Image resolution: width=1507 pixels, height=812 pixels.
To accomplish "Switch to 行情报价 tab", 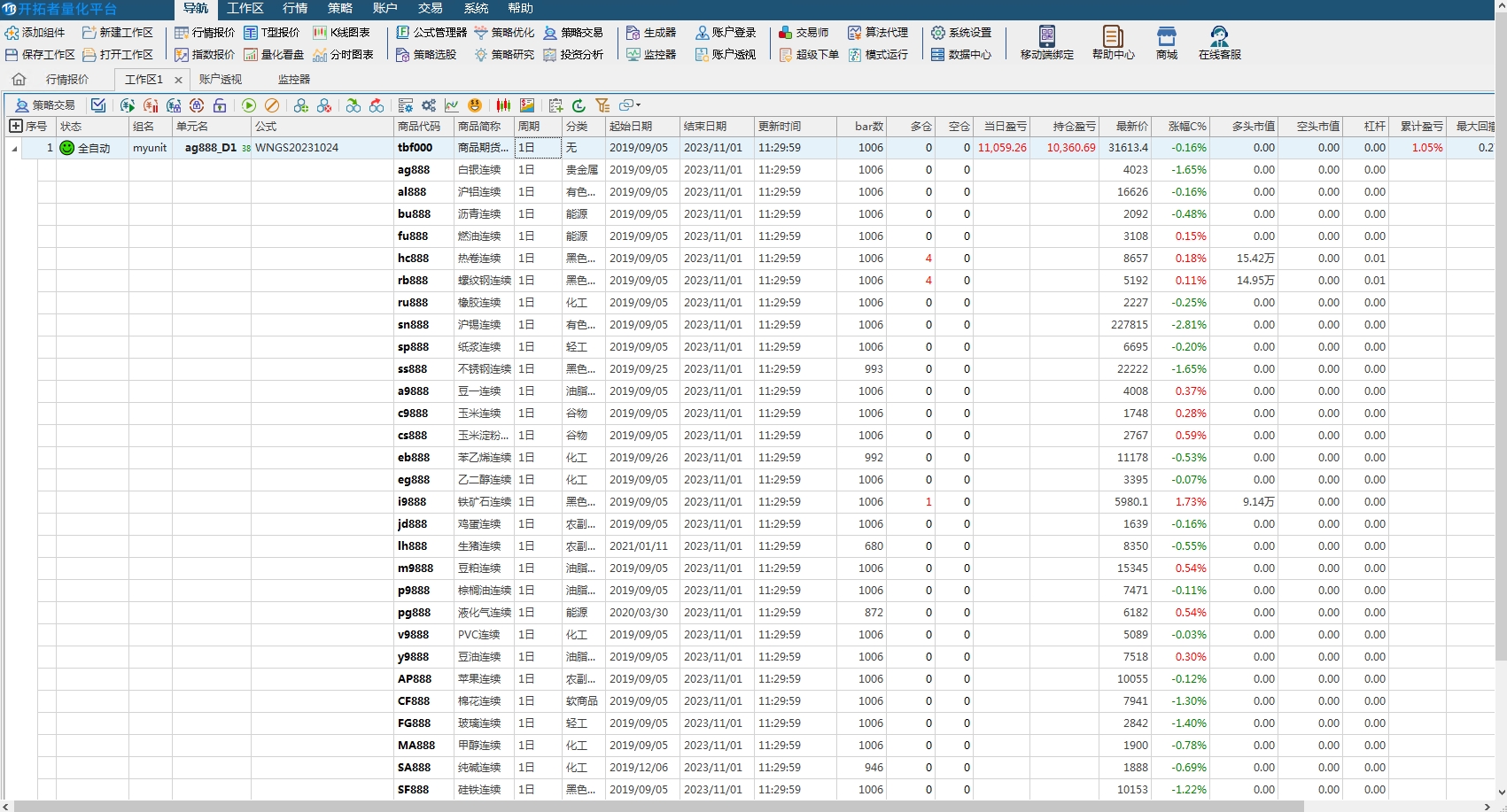I will coord(67,80).
